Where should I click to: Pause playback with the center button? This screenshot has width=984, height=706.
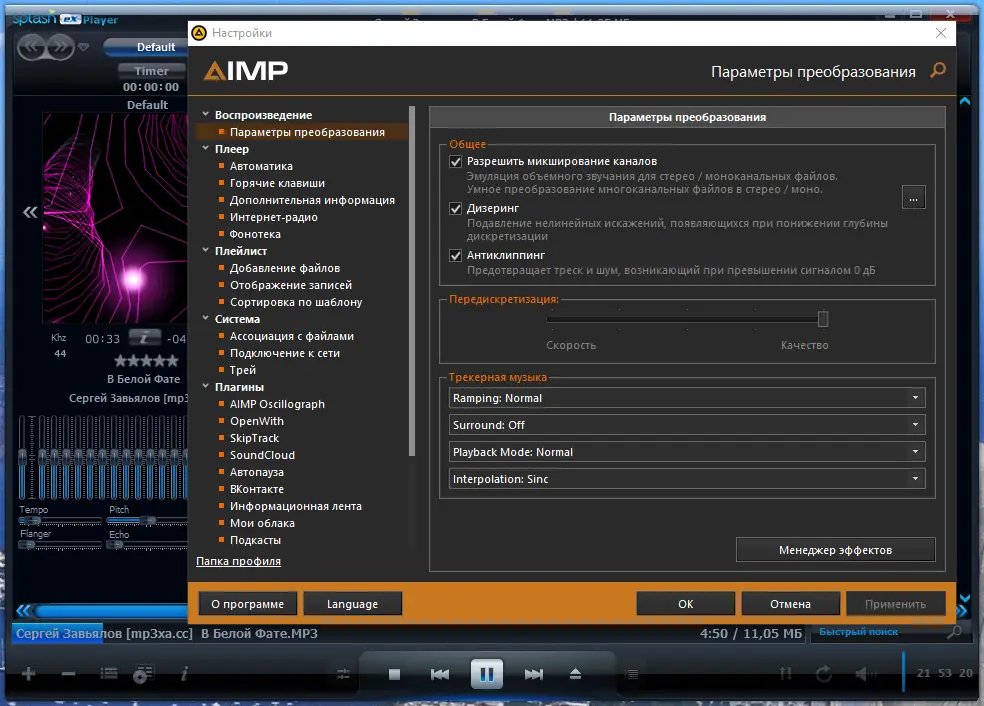pos(487,675)
